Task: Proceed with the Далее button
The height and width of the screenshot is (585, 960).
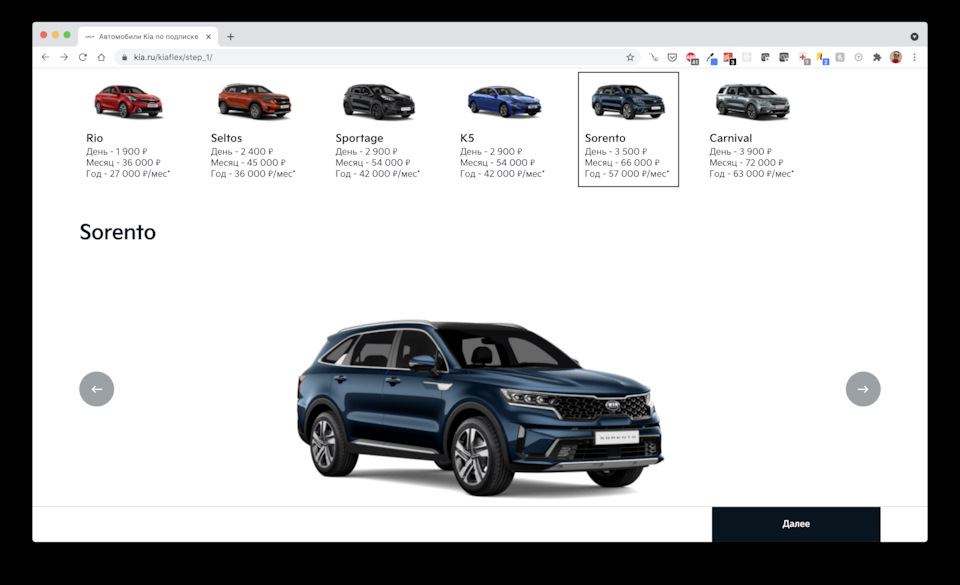Action: pos(796,524)
